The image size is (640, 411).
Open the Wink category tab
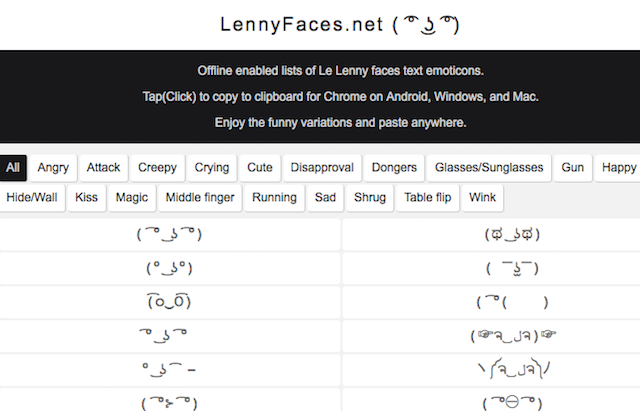482,198
